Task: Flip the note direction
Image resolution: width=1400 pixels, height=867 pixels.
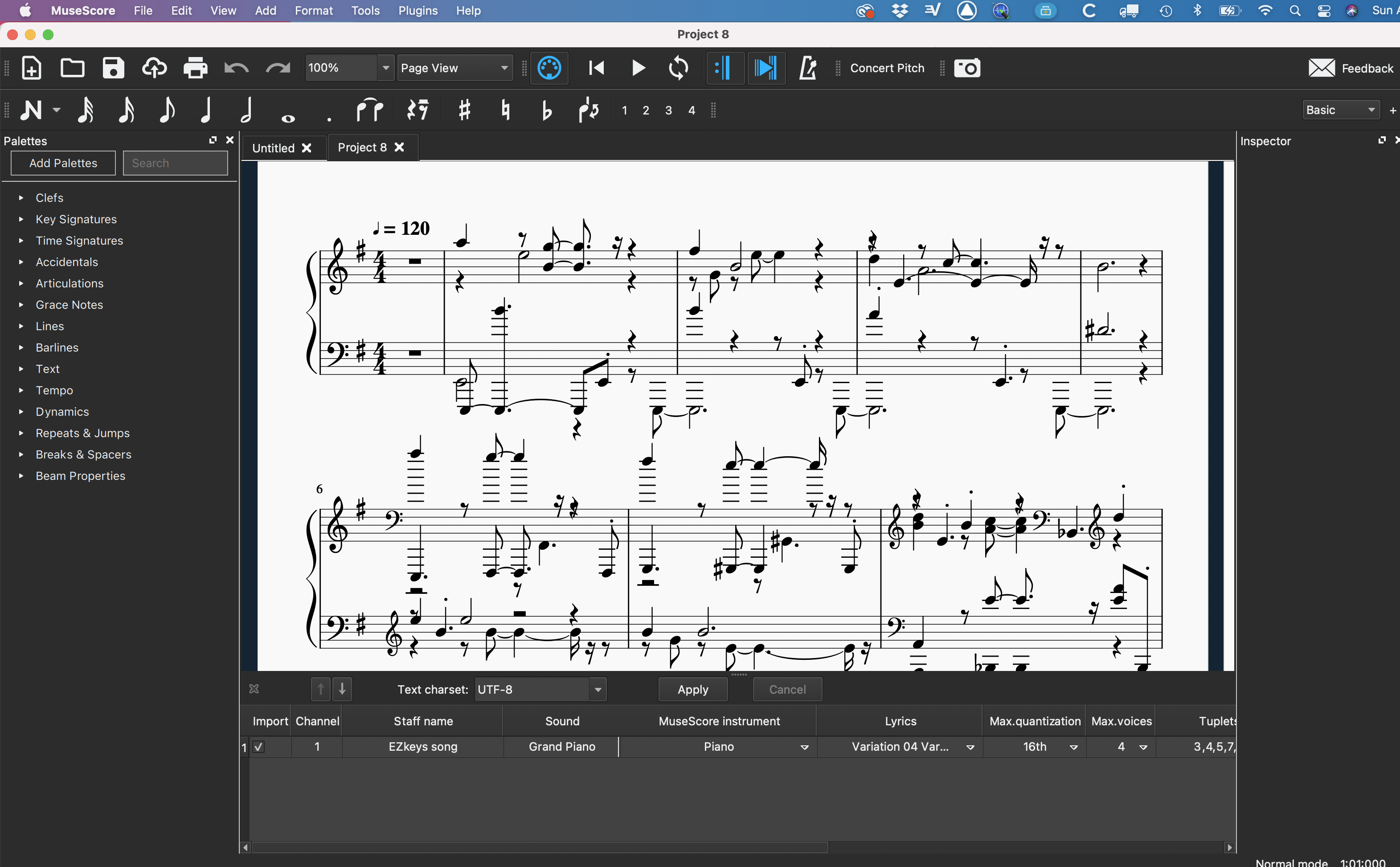Action: coord(589,110)
